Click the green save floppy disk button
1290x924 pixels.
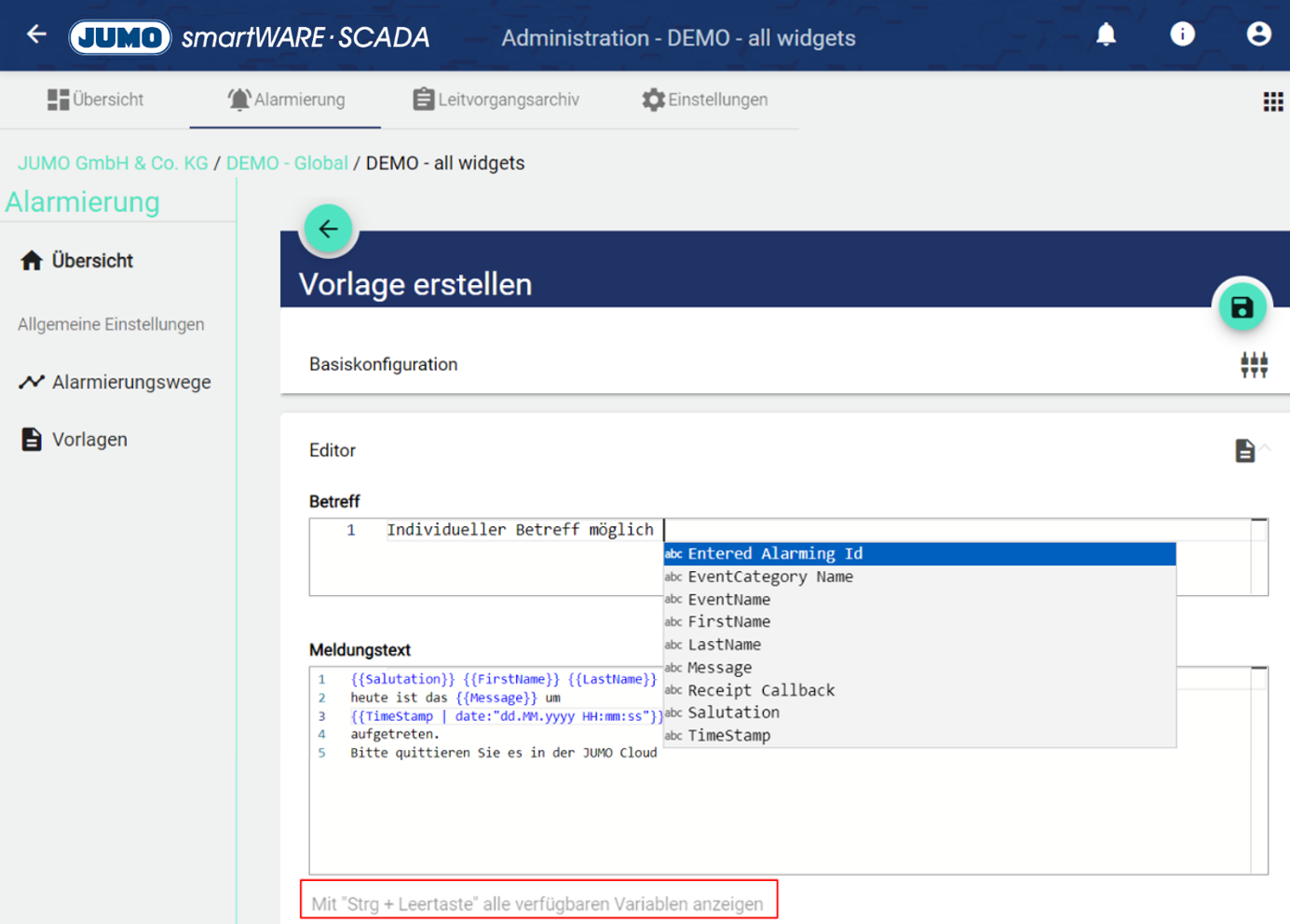click(x=1242, y=307)
